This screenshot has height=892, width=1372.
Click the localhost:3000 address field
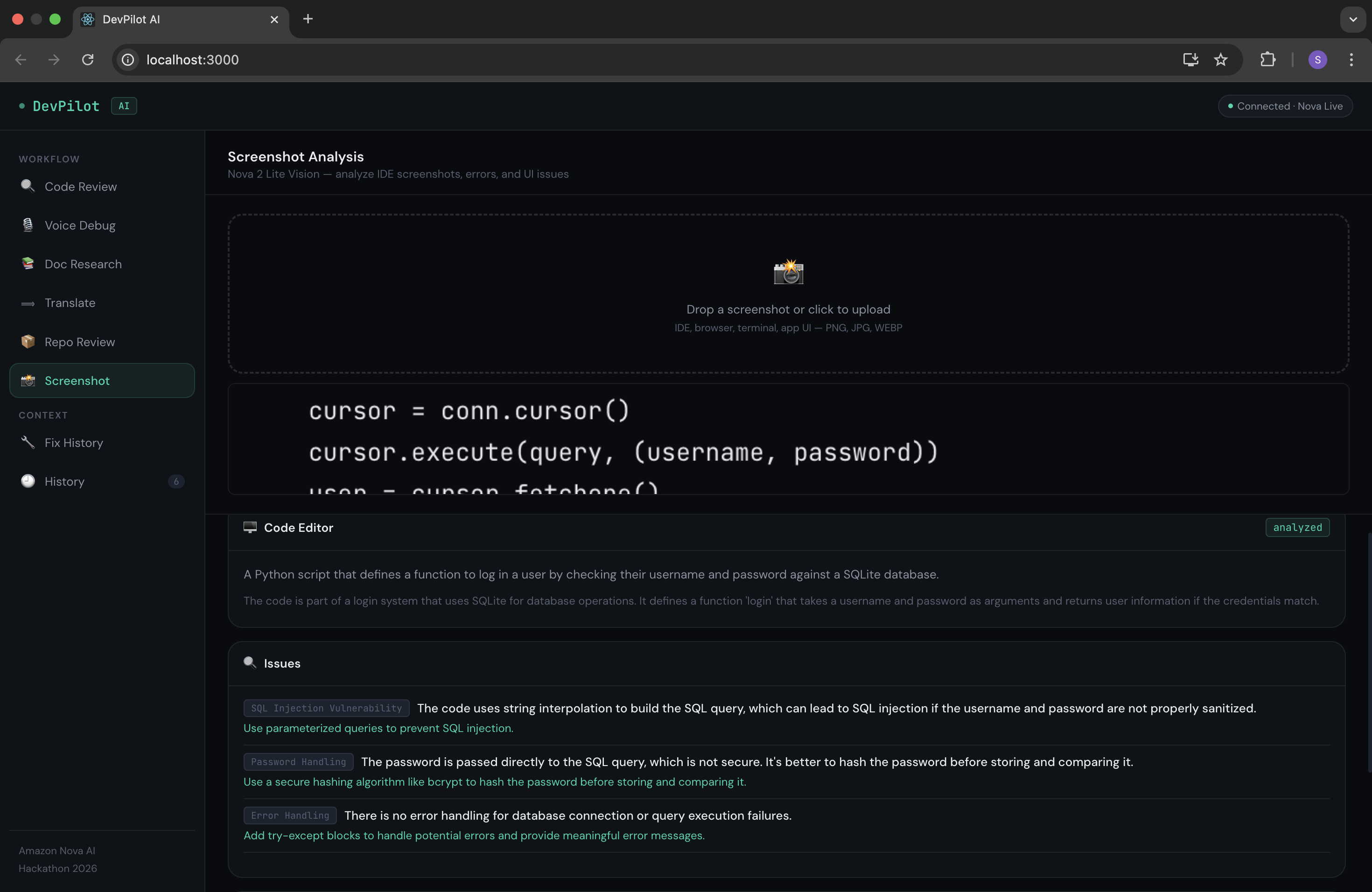click(192, 59)
